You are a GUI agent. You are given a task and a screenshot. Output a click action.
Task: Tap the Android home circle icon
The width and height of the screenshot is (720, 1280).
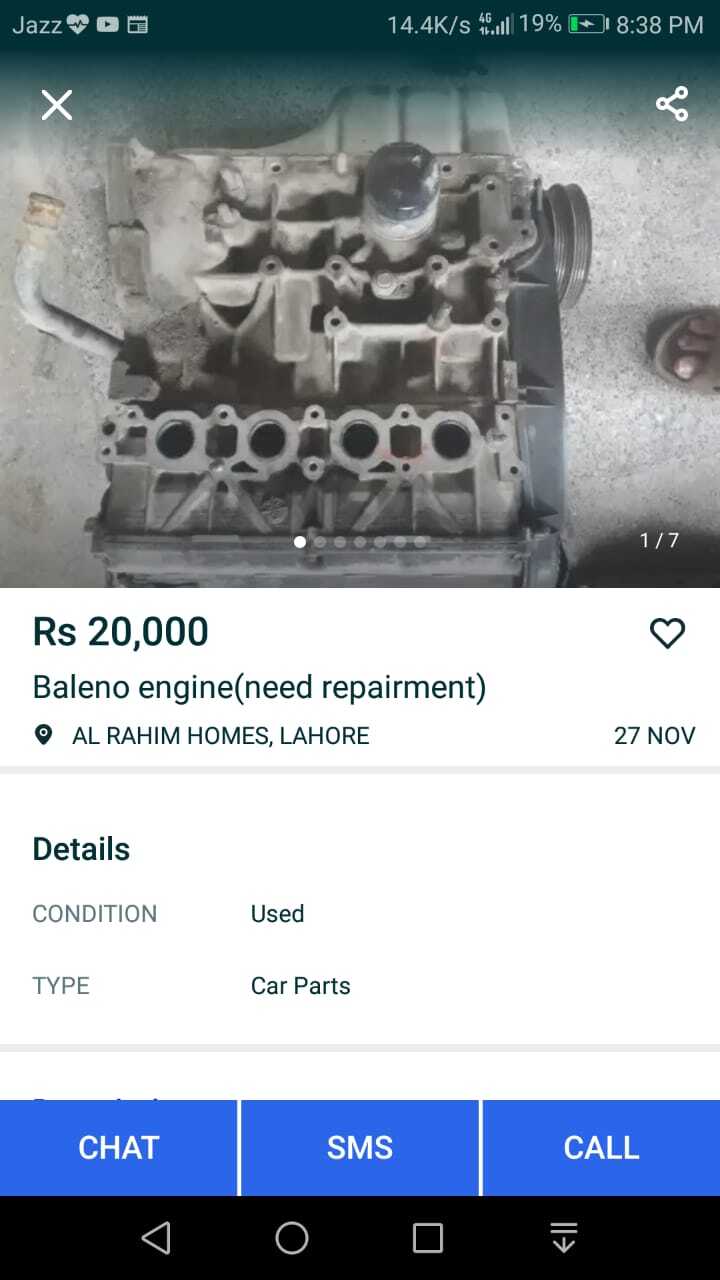click(x=292, y=1238)
